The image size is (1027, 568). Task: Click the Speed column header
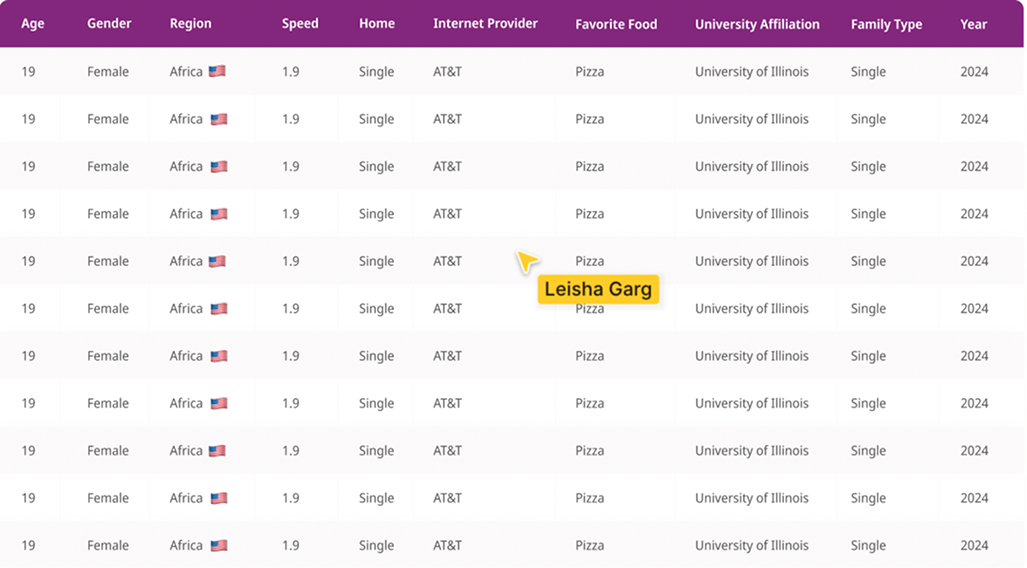(300, 24)
